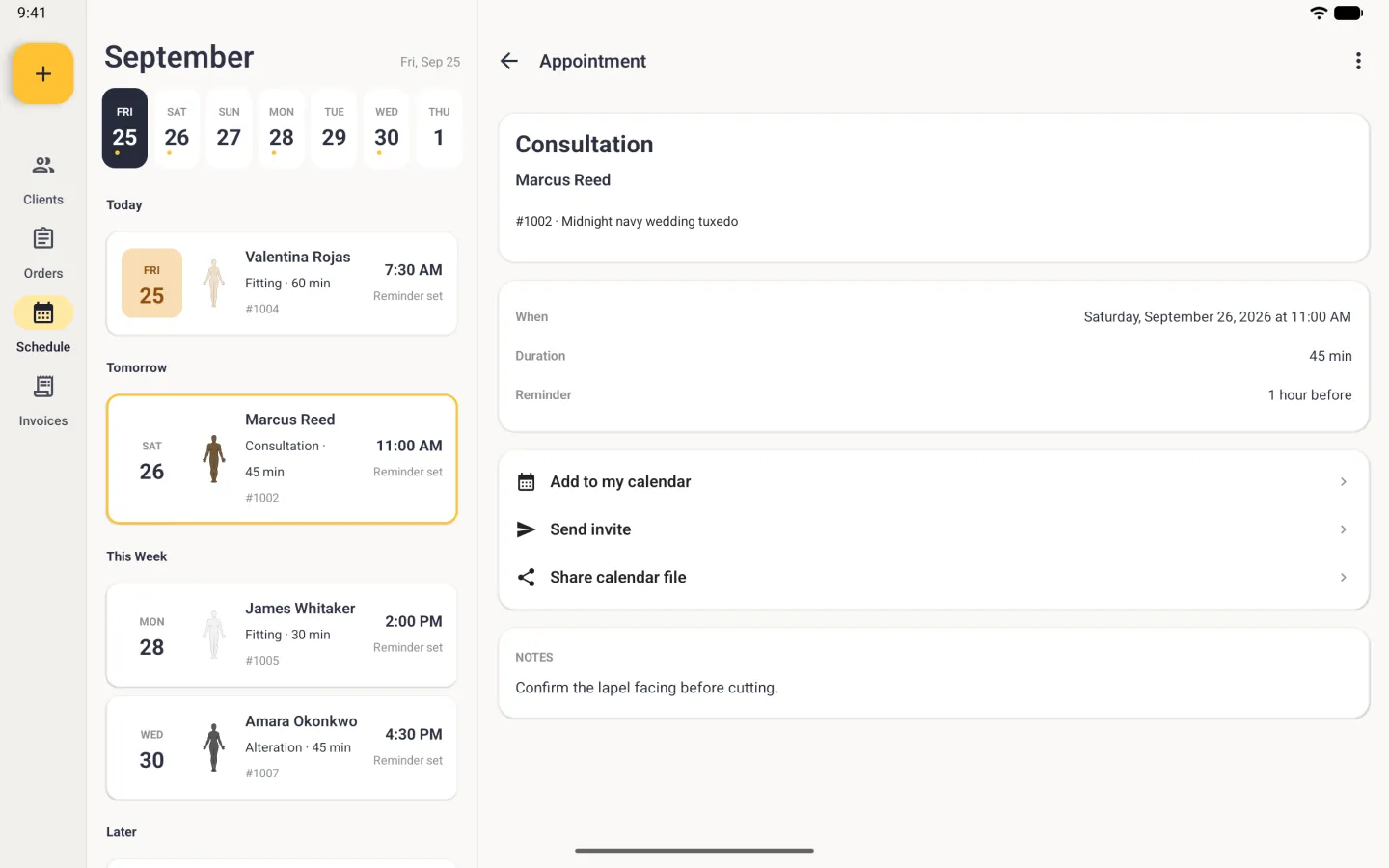Expand the Send invite chevron
Screen dimensions: 1389x868
[x=1343, y=529]
